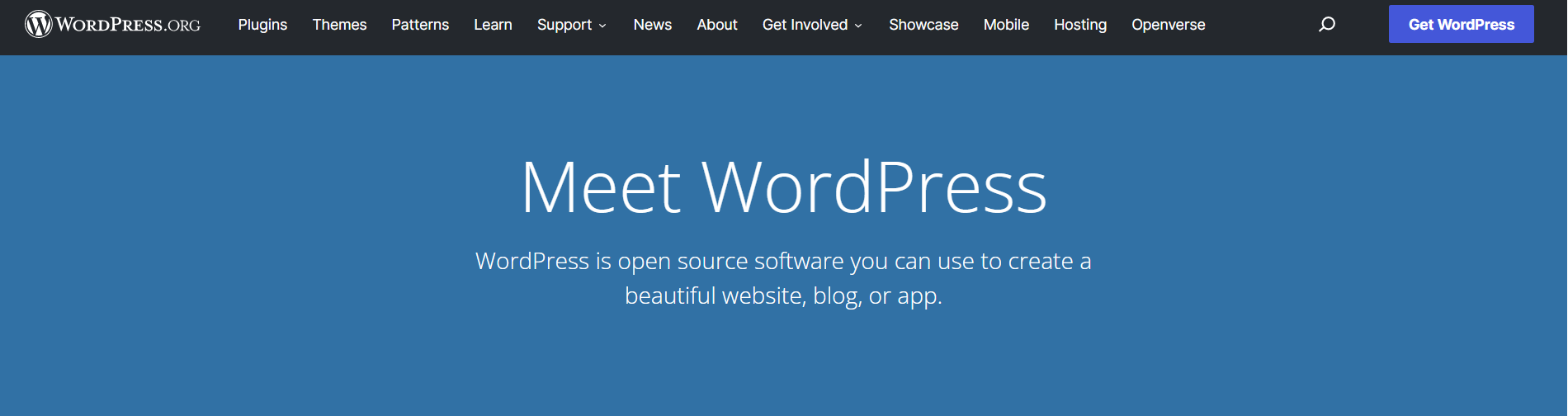
Task: Open the Openverse link
Action: coord(1168,25)
